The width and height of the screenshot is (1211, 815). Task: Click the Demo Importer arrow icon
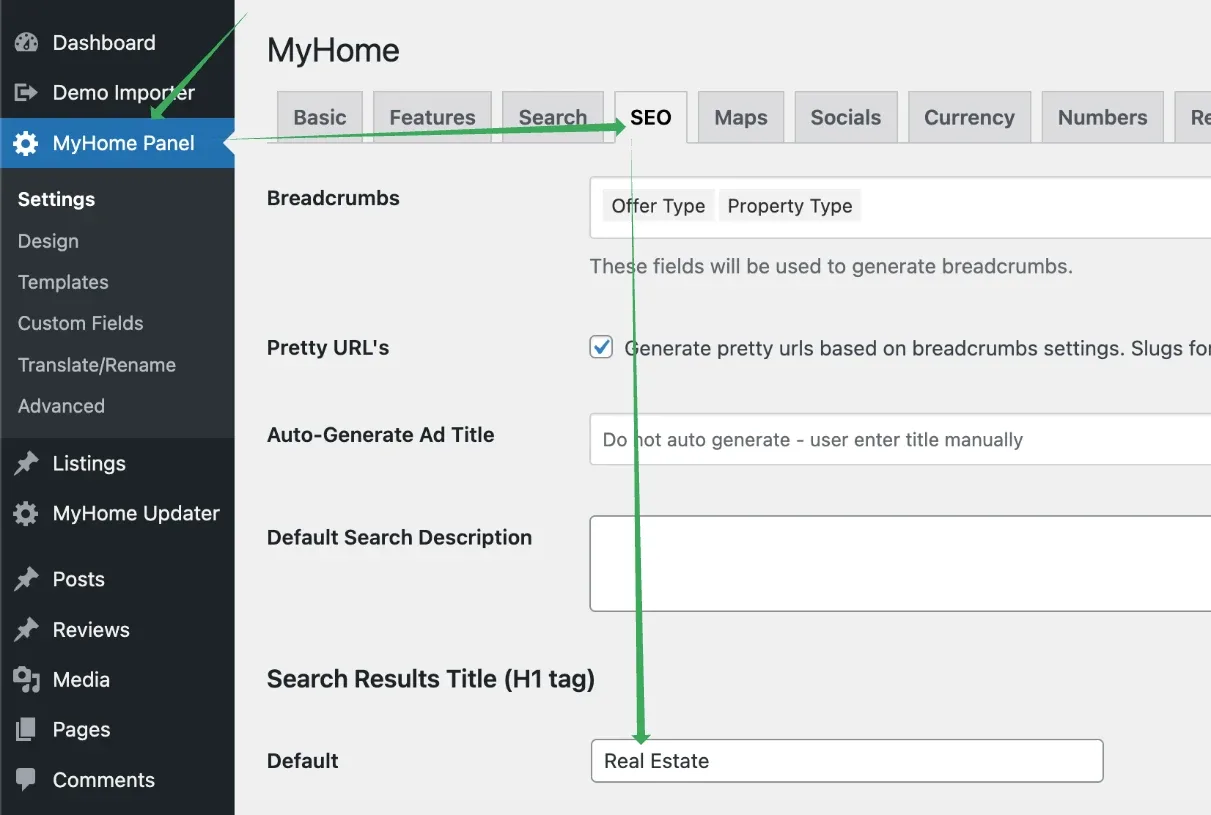pyautogui.click(x=26, y=93)
